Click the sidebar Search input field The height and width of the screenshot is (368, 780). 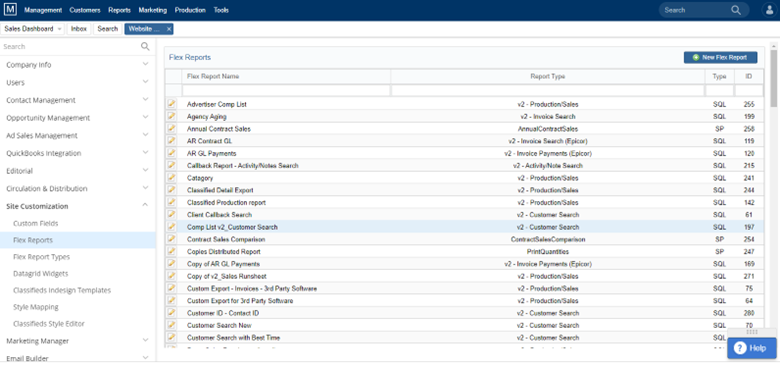pos(70,46)
